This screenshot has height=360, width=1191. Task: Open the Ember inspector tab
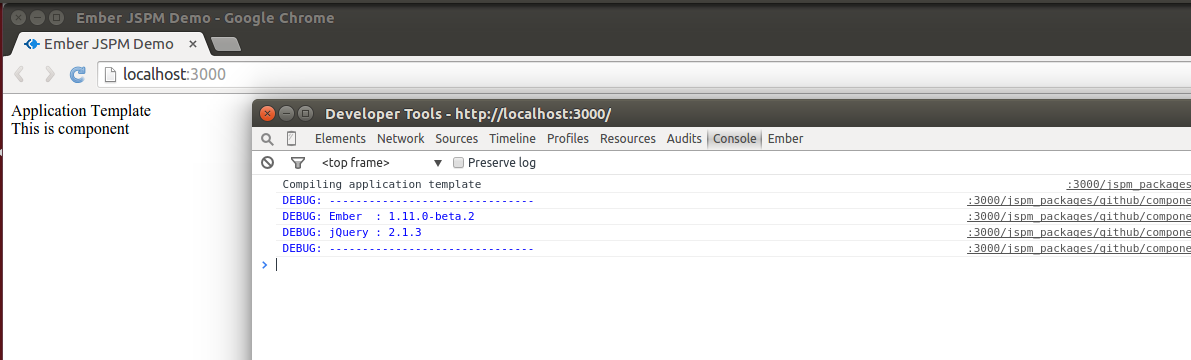click(785, 138)
